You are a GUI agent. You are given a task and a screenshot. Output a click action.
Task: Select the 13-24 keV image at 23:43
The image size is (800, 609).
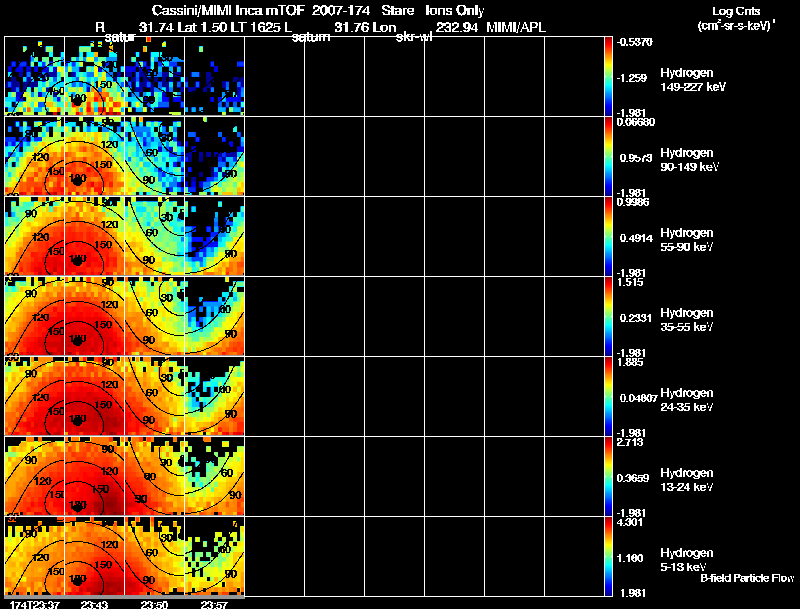pyautogui.click(x=94, y=476)
